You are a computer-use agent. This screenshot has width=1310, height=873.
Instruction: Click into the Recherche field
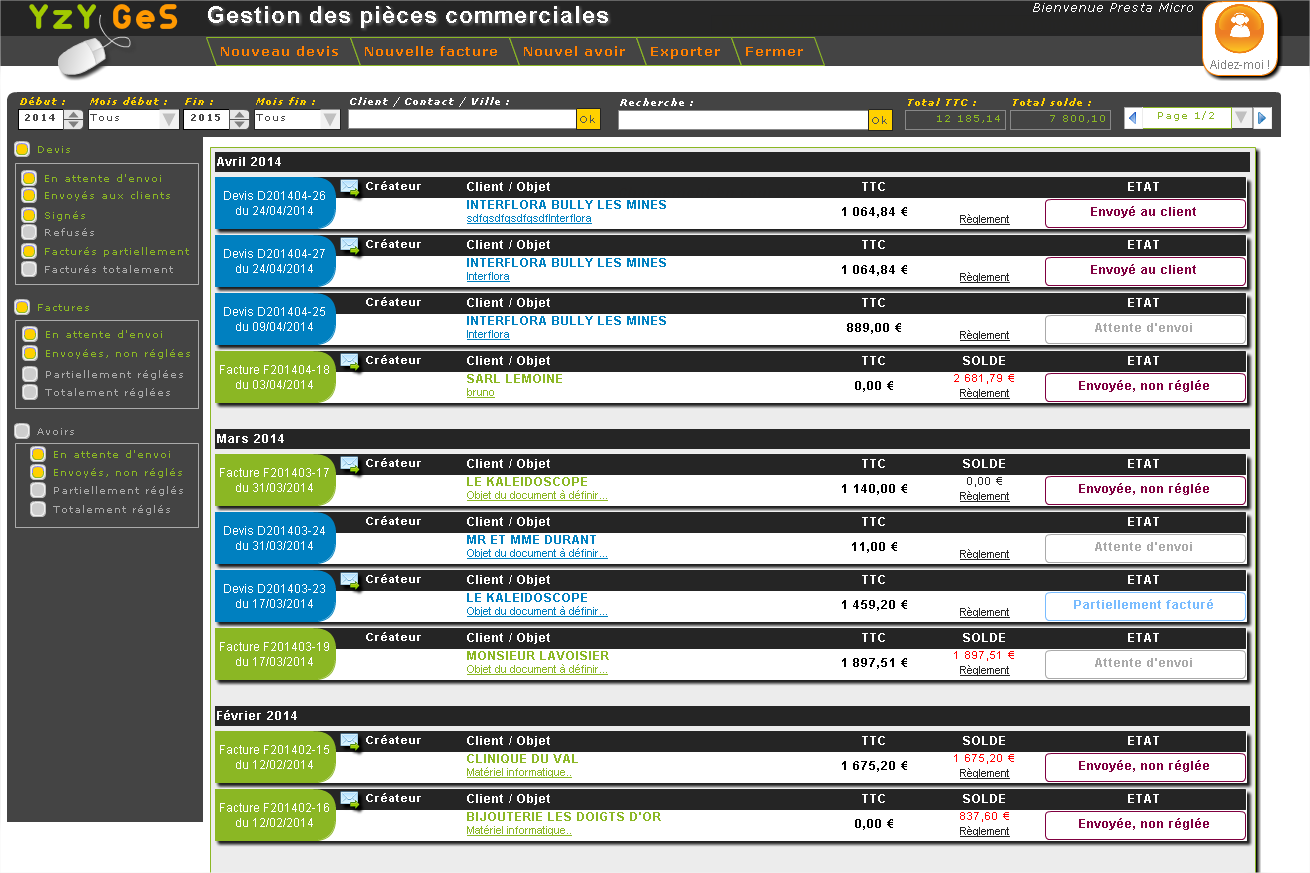click(743, 120)
